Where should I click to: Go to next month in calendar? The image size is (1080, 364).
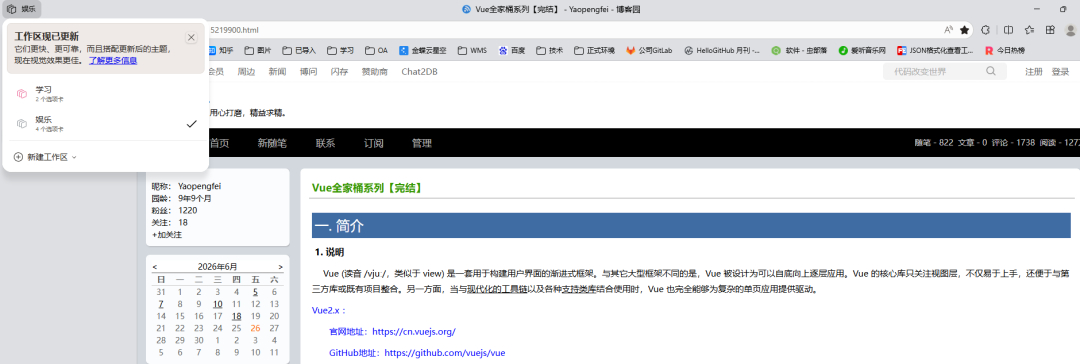[x=280, y=267]
